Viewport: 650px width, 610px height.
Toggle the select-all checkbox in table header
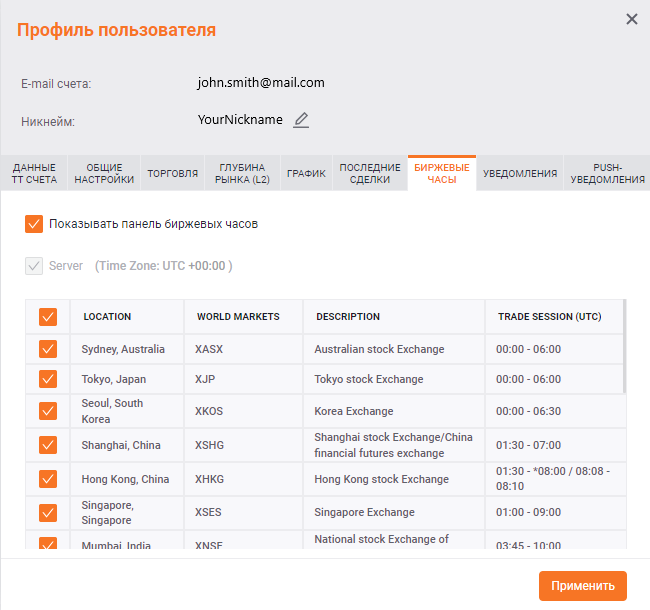coord(48,317)
